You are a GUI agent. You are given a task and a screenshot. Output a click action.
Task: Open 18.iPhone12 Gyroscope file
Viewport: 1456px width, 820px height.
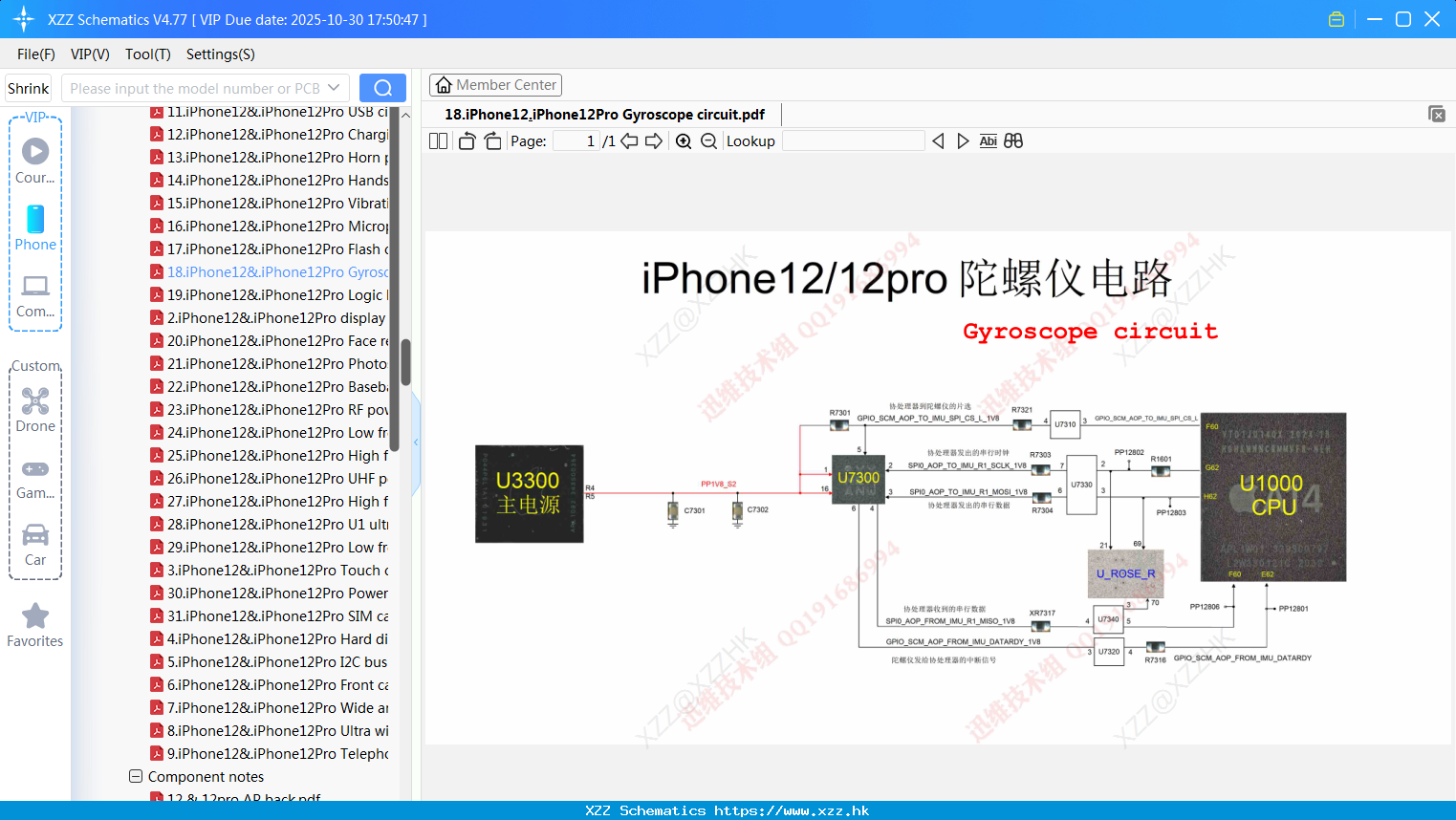pos(270,272)
